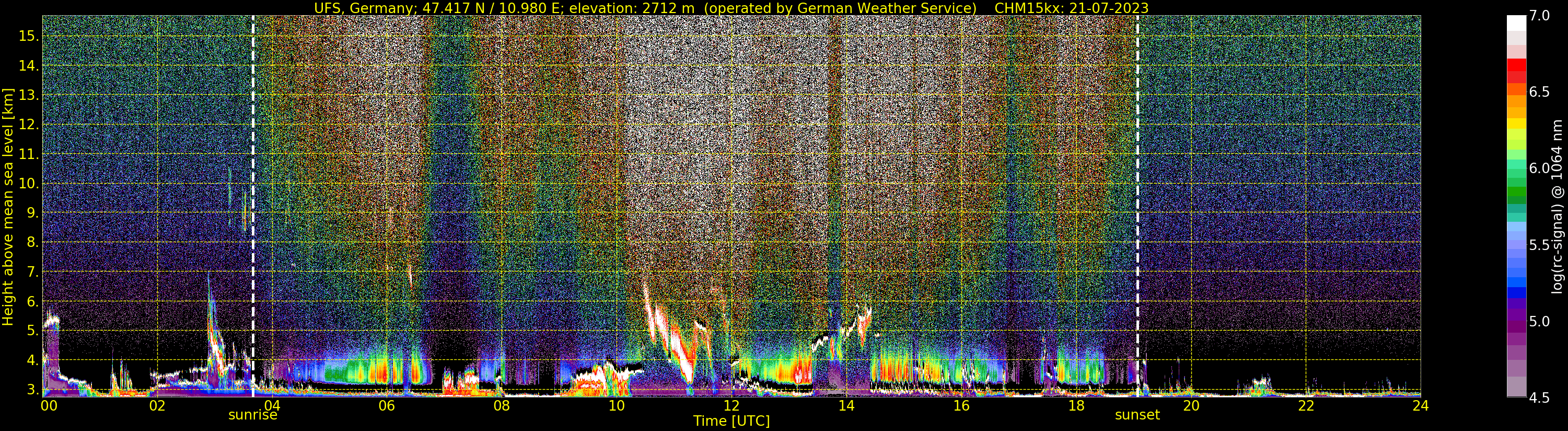
Task: Click the "06" time axis tick label
Action: click(x=387, y=405)
